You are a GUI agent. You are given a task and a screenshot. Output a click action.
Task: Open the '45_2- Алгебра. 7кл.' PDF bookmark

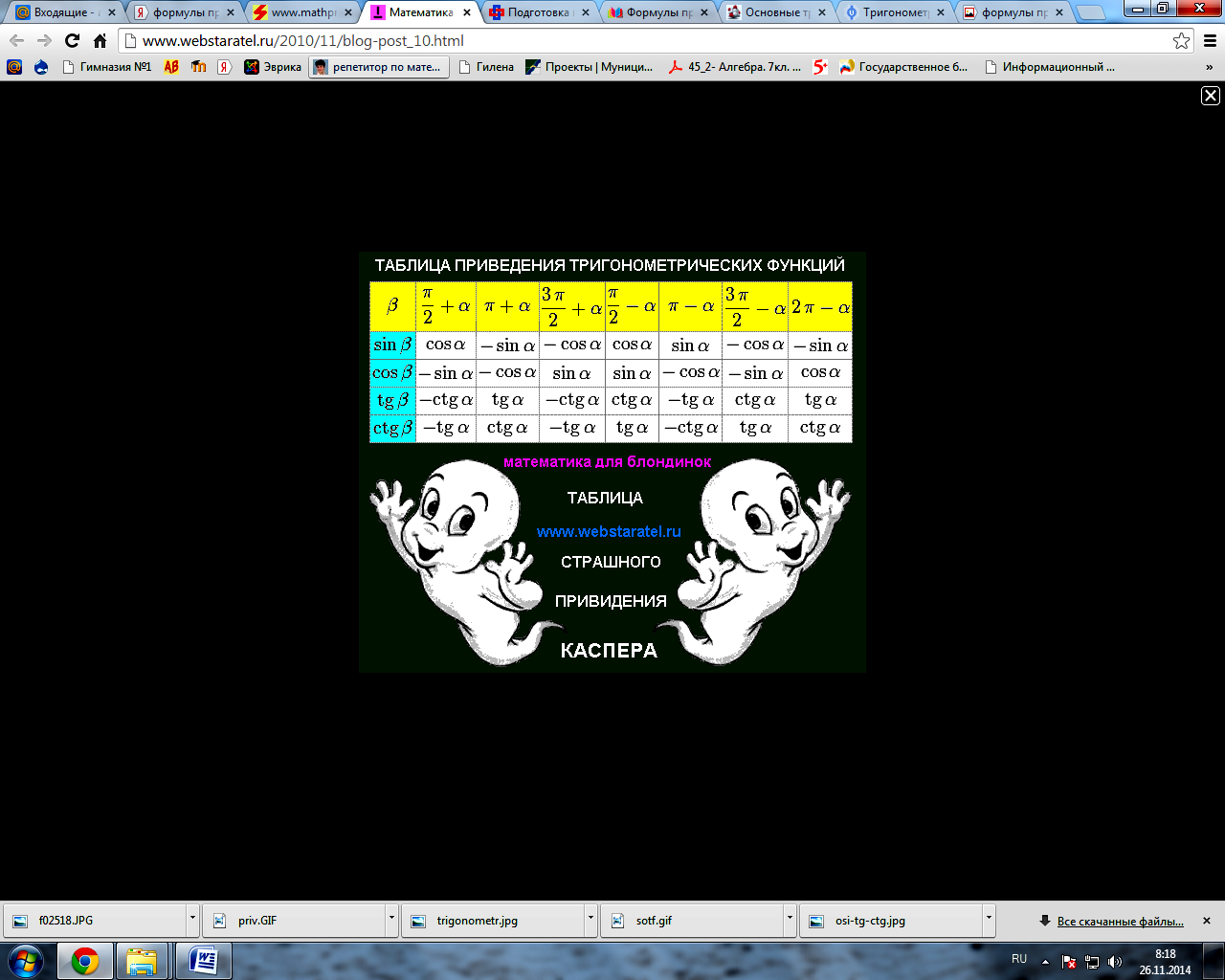click(x=735, y=67)
